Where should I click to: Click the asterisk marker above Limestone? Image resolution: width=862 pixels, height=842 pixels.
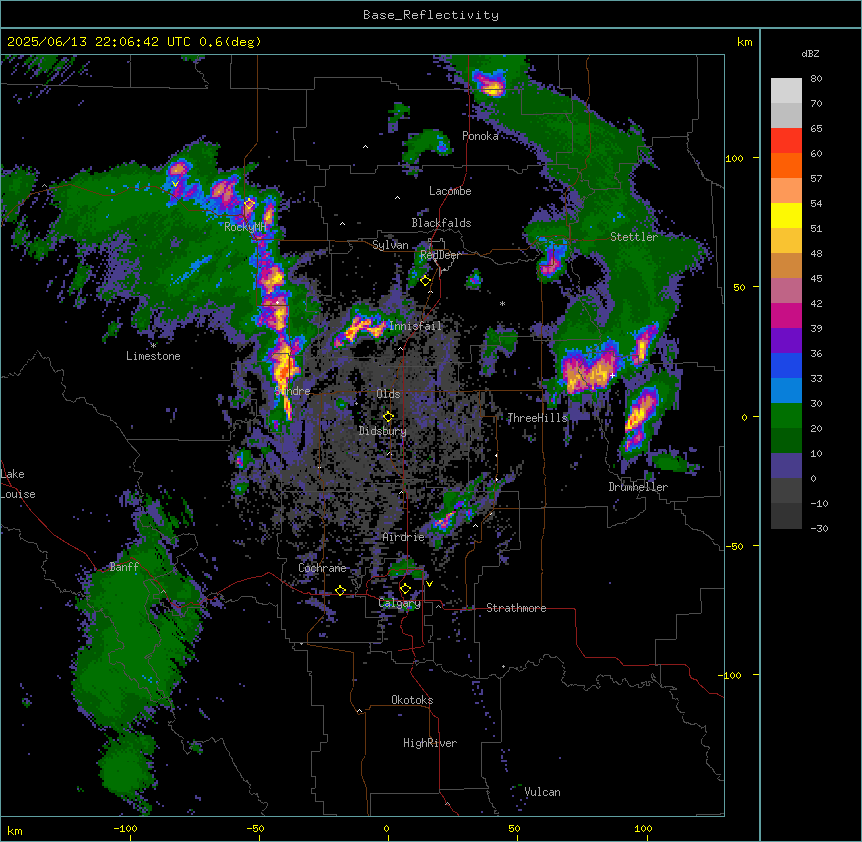click(153, 346)
